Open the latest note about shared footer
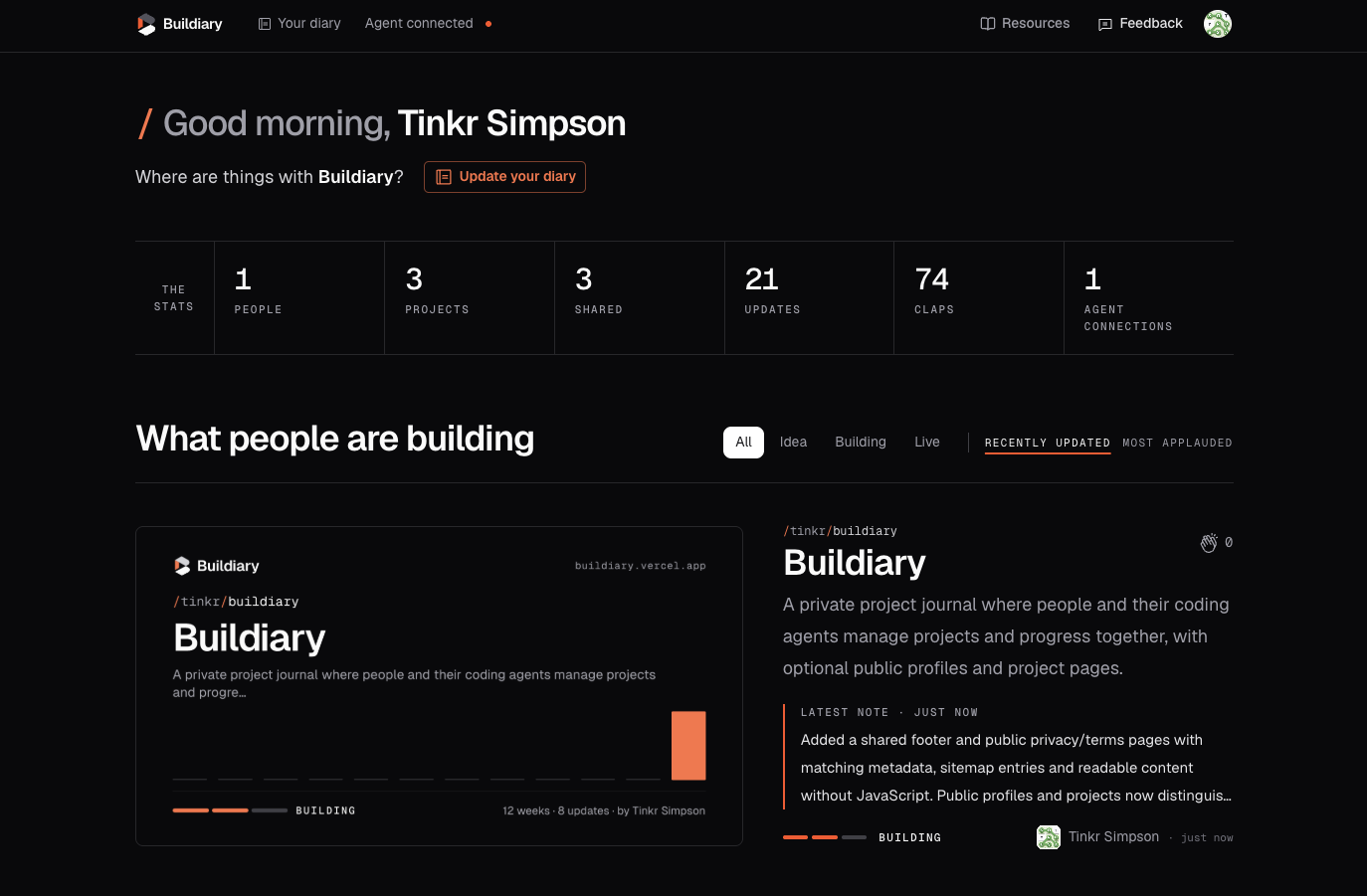The width and height of the screenshot is (1367, 896). coord(1016,768)
